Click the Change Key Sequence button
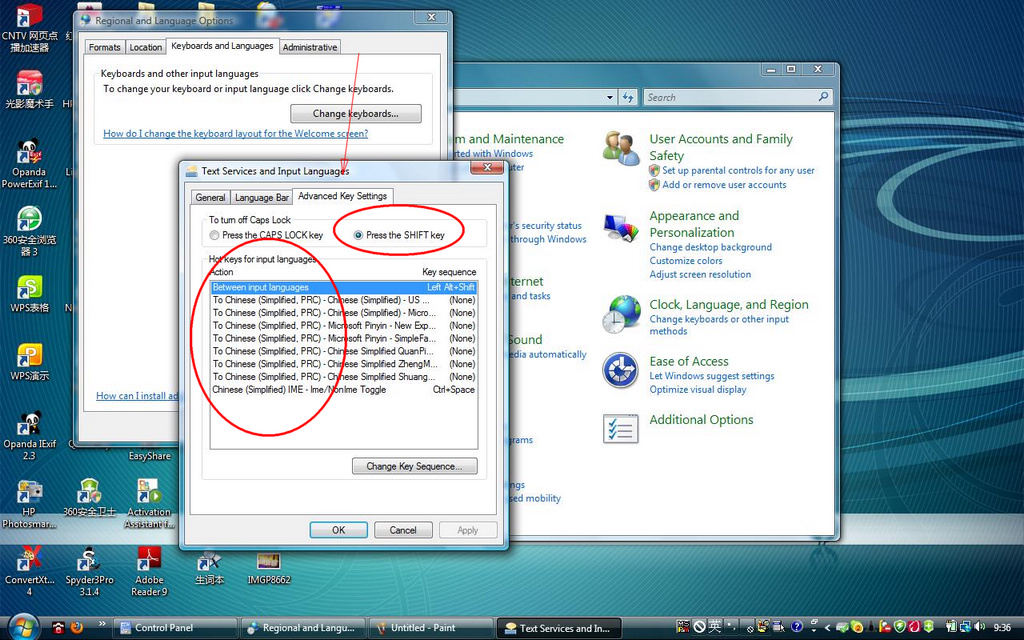The width and height of the screenshot is (1024, 640). click(x=414, y=466)
